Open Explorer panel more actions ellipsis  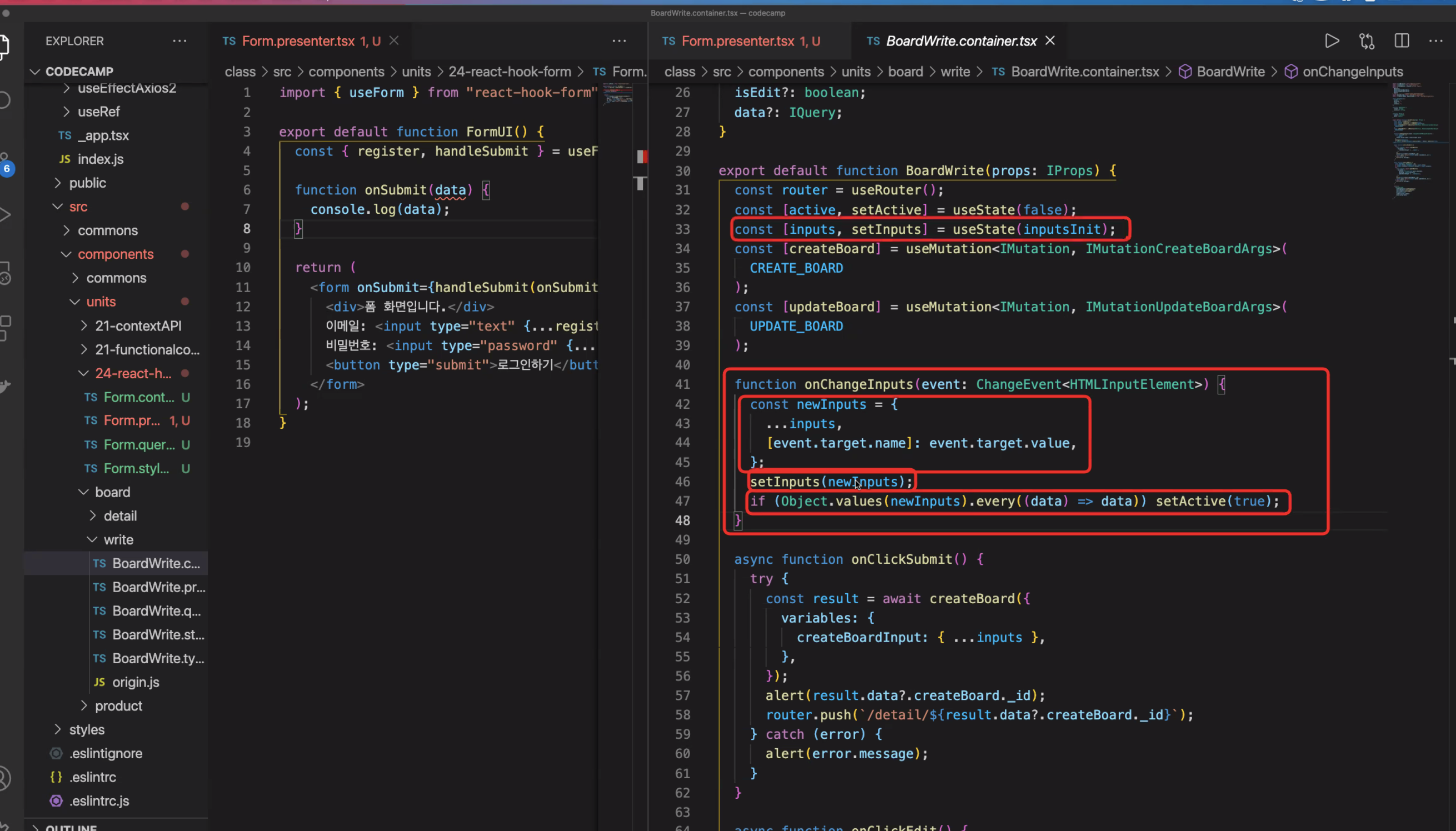[179, 41]
